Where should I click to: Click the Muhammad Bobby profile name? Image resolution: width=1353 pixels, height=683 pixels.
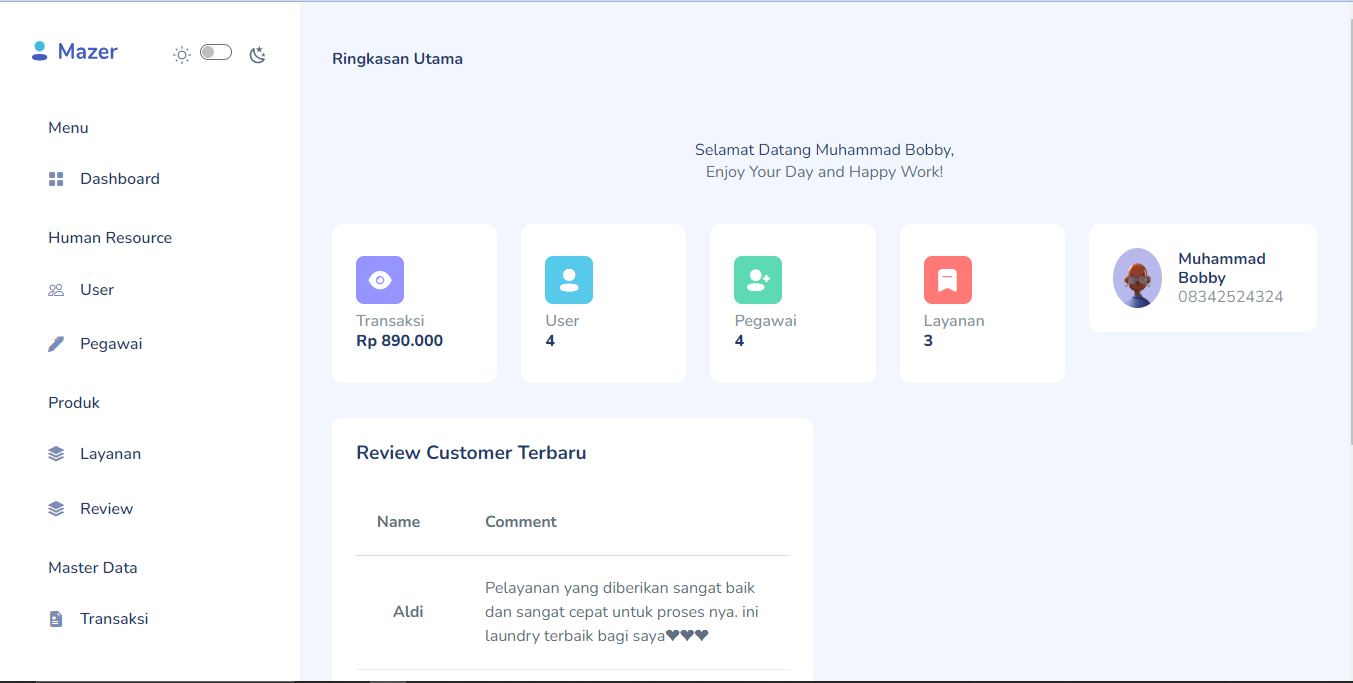1221,268
